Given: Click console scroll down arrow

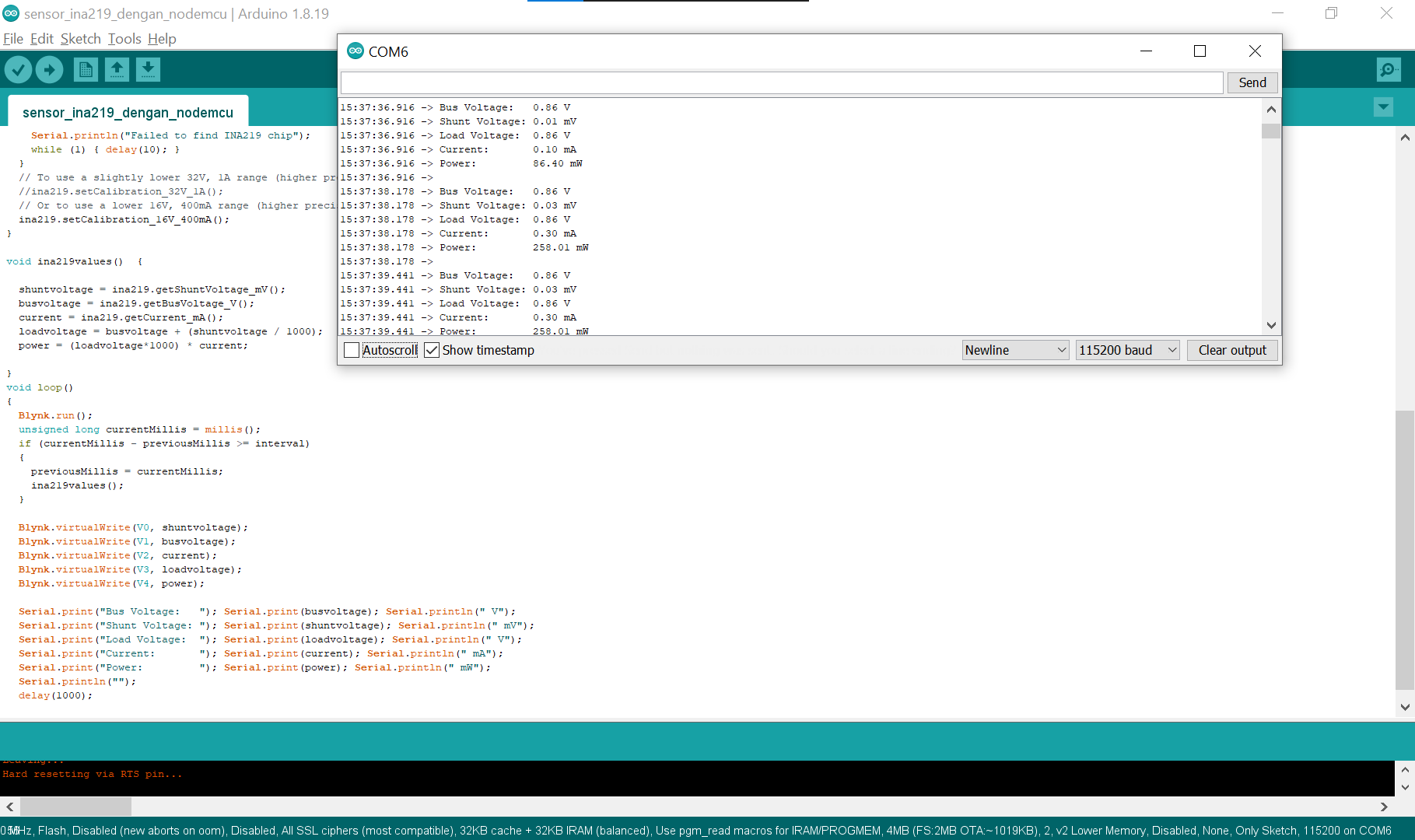Looking at the screenshot, I should (x=1405, y=787).
